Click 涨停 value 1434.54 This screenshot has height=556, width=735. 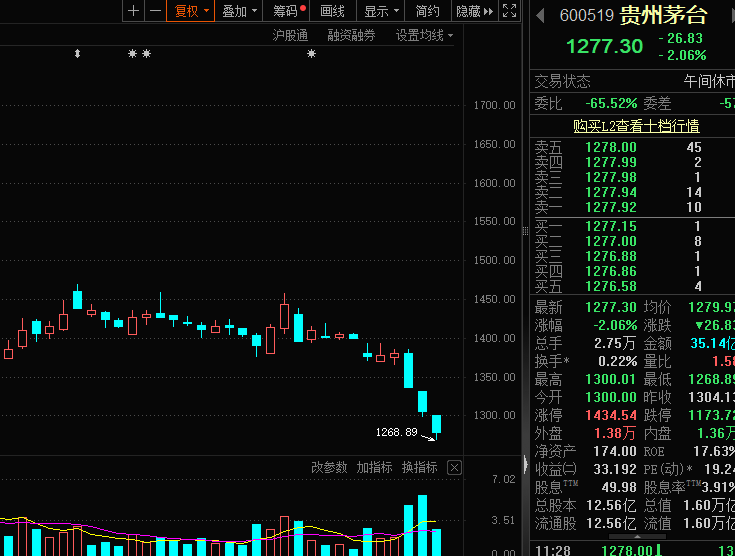611,415
